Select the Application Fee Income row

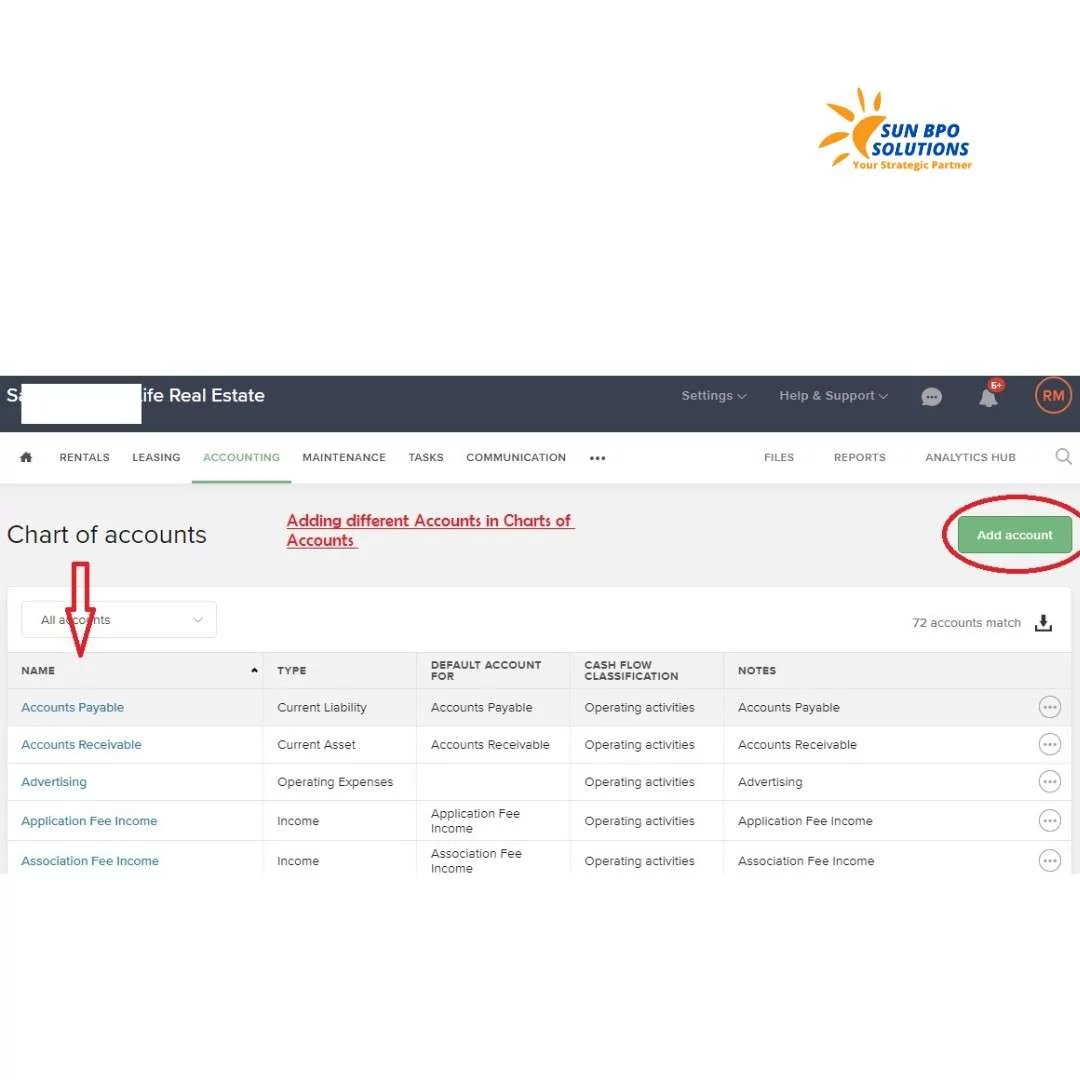[x=89, y=820]
